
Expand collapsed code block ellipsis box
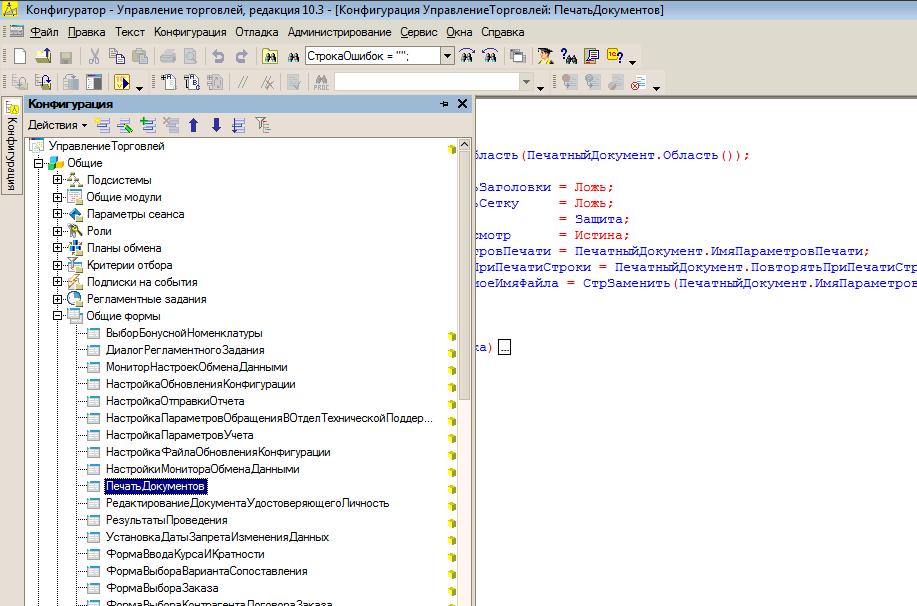(504, 347)
